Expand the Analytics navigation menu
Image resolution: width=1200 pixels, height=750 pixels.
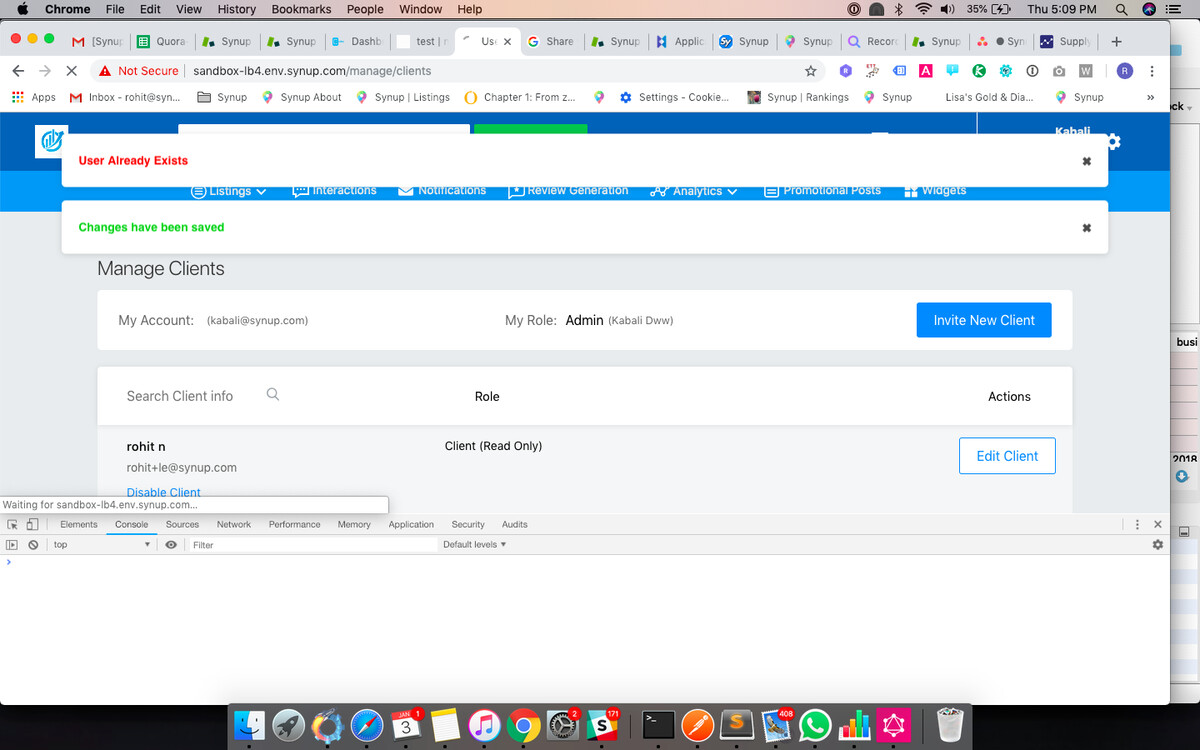tap(695, 191)
